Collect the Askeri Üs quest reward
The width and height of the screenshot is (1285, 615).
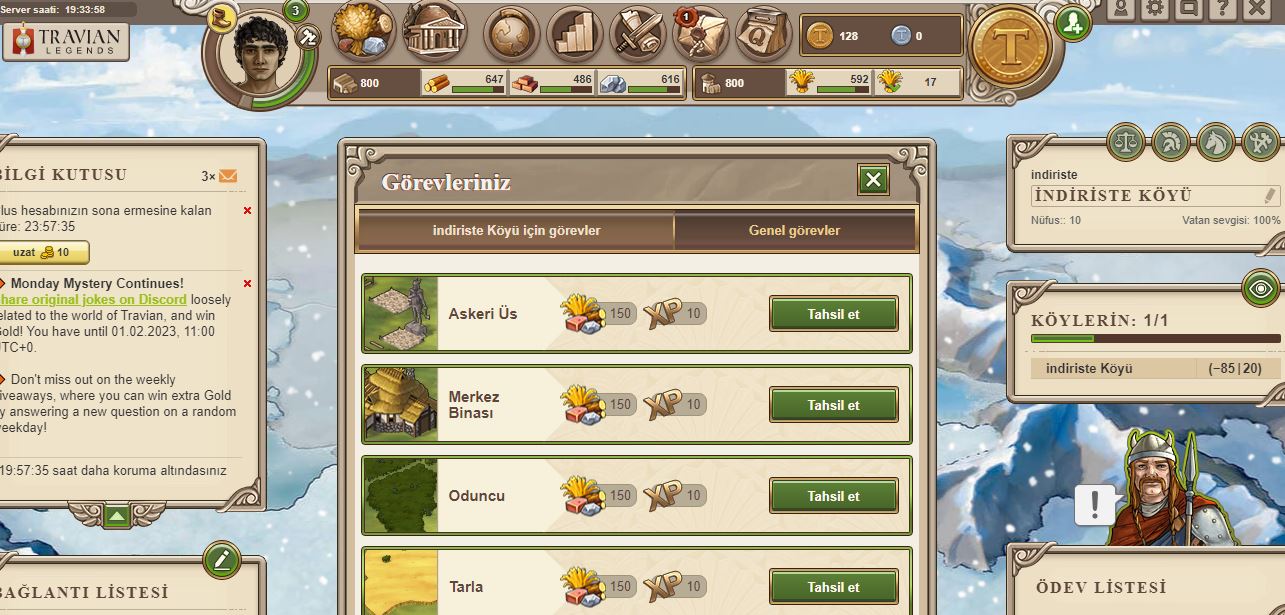[834, 314]
